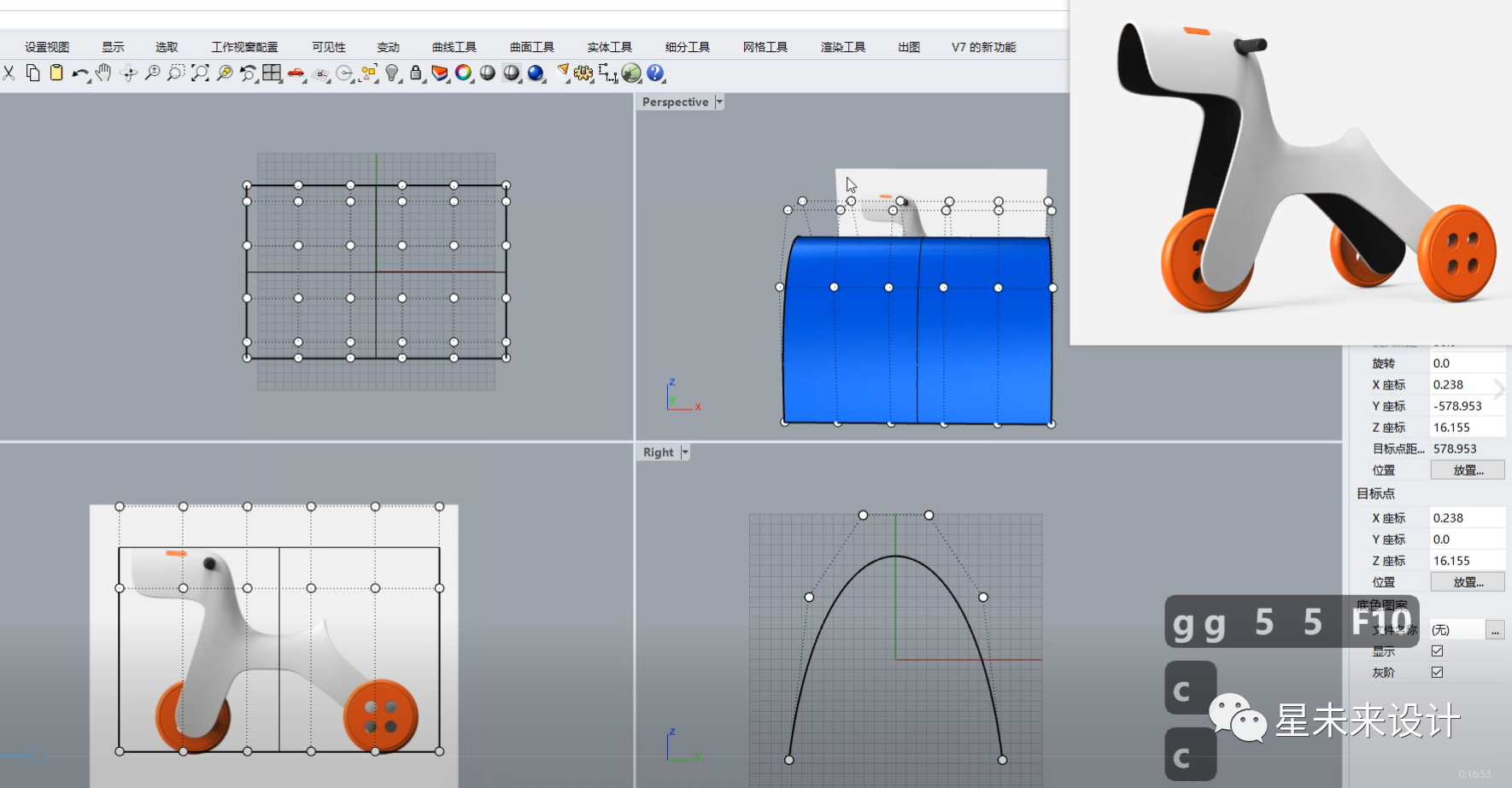This screenshot has width=1512, height=788.
Task: Open the Right viewport dropdown arrow
Action: (685, 452)
